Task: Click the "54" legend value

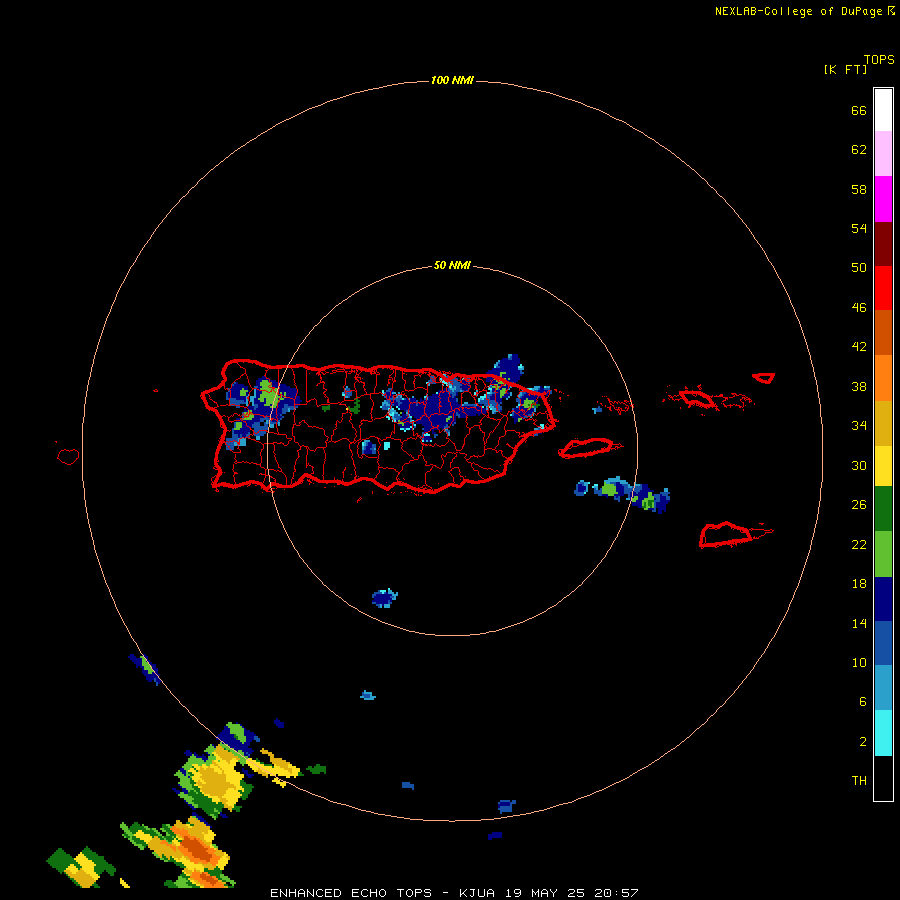Action: pyautogui.click(x=859, y=228)
